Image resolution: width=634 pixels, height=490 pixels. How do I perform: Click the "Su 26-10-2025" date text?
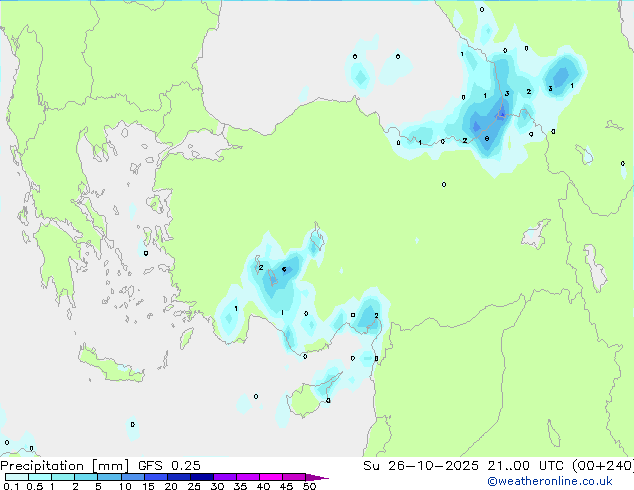[x=421, y=466]
